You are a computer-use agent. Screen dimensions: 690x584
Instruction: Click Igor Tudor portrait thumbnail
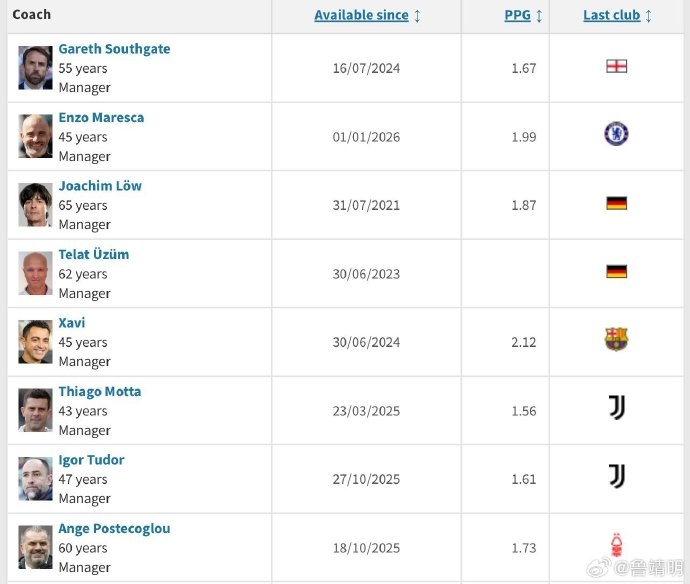click(35, 479)
